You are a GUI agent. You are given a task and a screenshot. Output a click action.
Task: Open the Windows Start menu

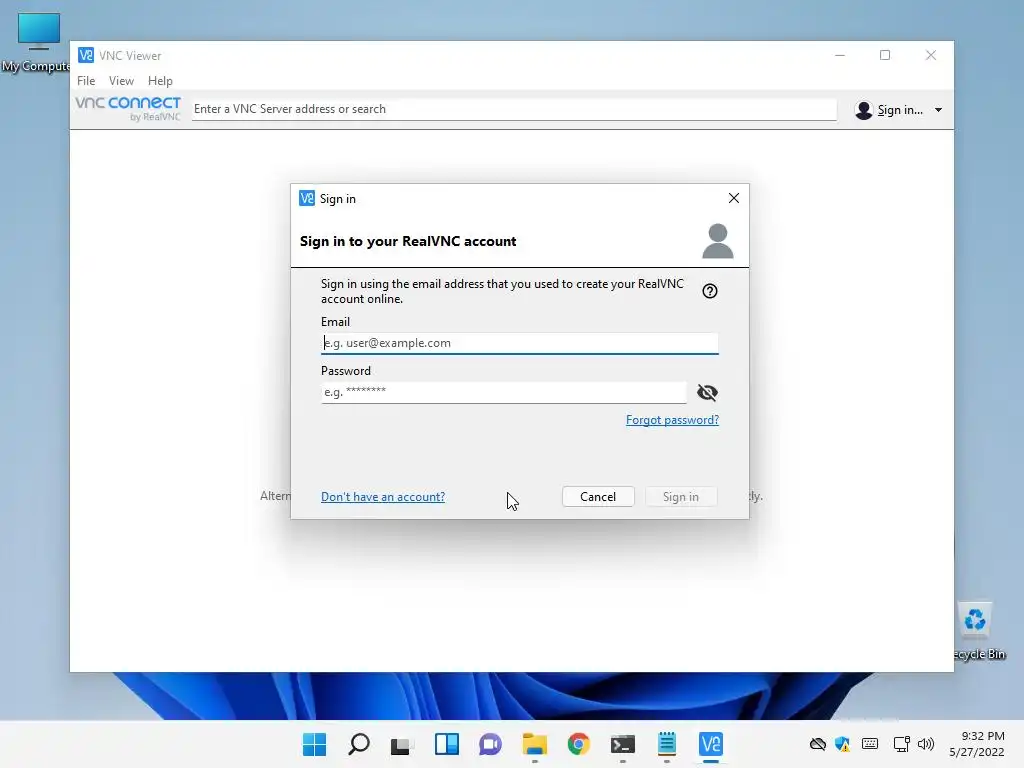coord(314,744)
